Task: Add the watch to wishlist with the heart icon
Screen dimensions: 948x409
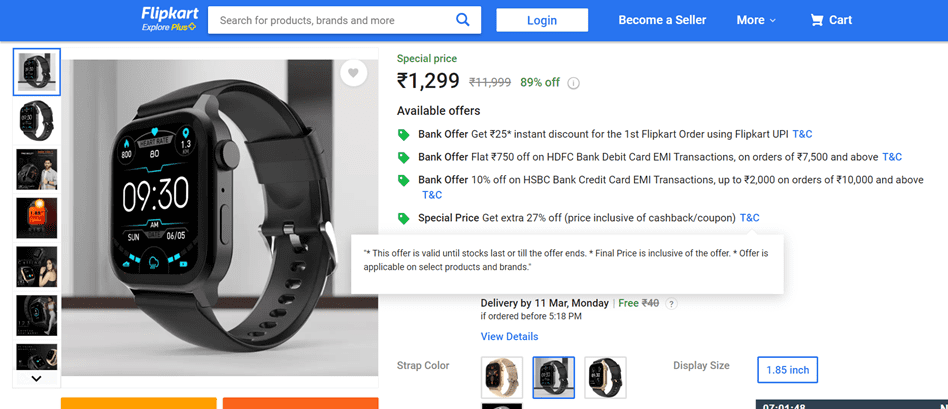Action: tap(352, 73)
